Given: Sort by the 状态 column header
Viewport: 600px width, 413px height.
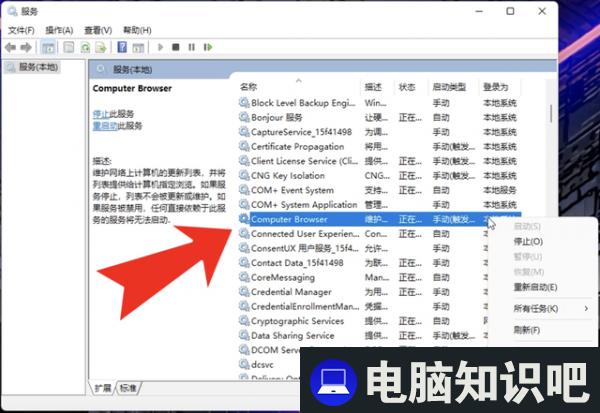Looking at the screenshot, I should [x=411, y=87].
